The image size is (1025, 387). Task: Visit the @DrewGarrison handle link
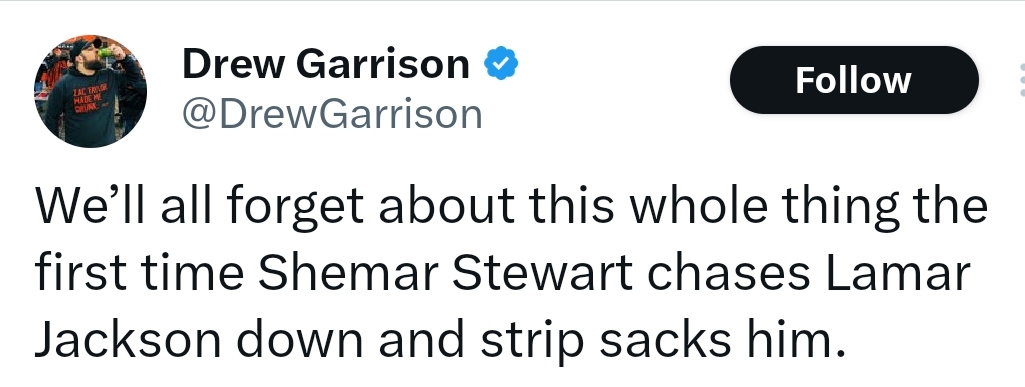click(332, 114)
